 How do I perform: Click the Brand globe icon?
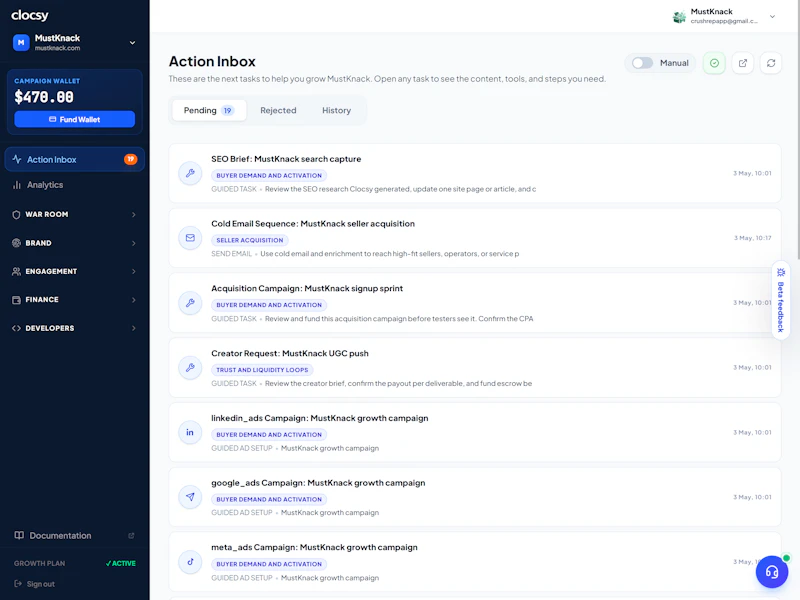16,243
